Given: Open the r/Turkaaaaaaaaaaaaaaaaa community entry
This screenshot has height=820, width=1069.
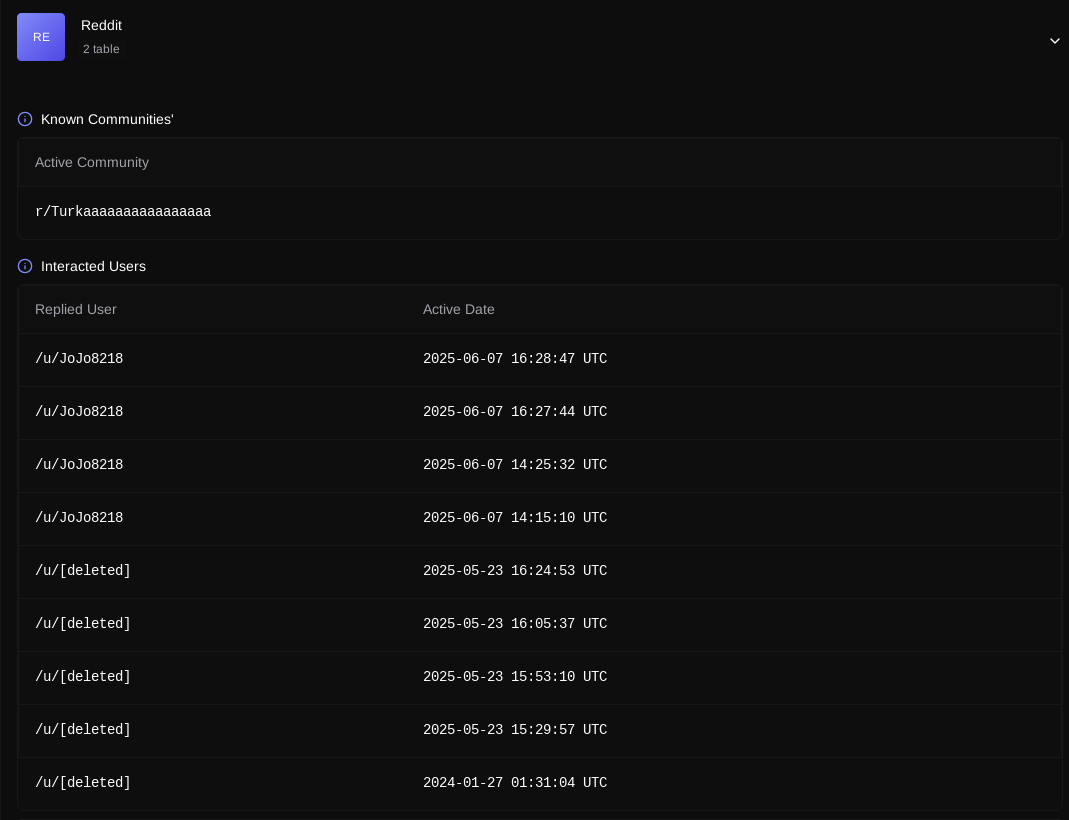Looking at the screenshot, I should pyautogui.click(x=123, y=212).
